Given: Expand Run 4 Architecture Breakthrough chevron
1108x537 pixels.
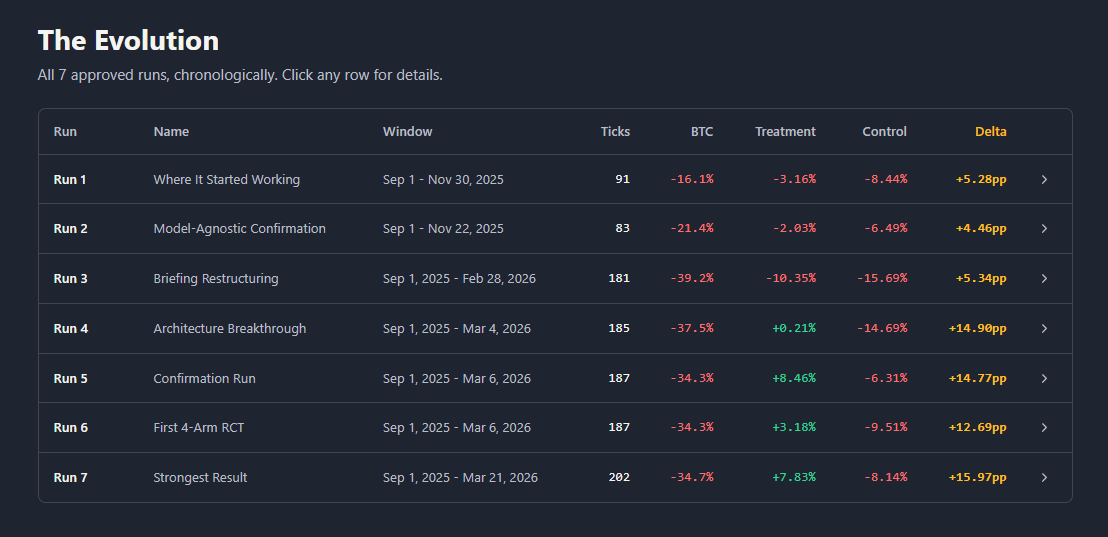Looking at the screenshot, I should [x=1044, y=329].
